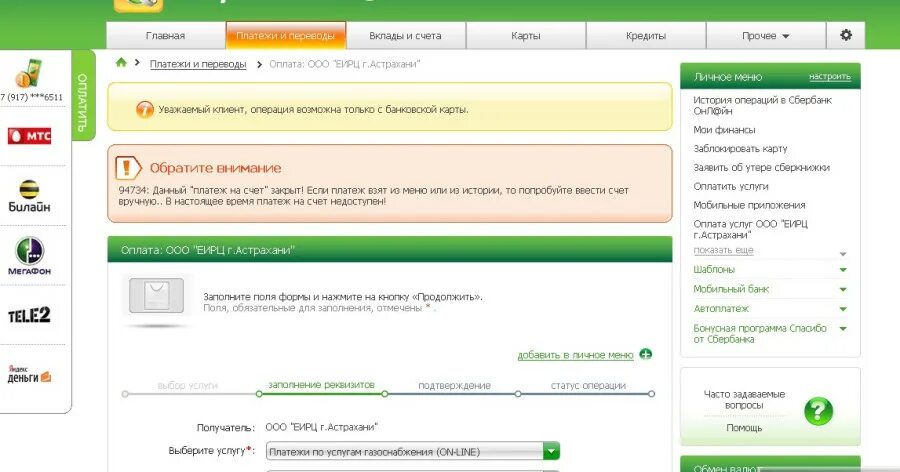Open the Вклады и счета tab
The width and height of the screenshot is (900, 472).
(405, 36)
